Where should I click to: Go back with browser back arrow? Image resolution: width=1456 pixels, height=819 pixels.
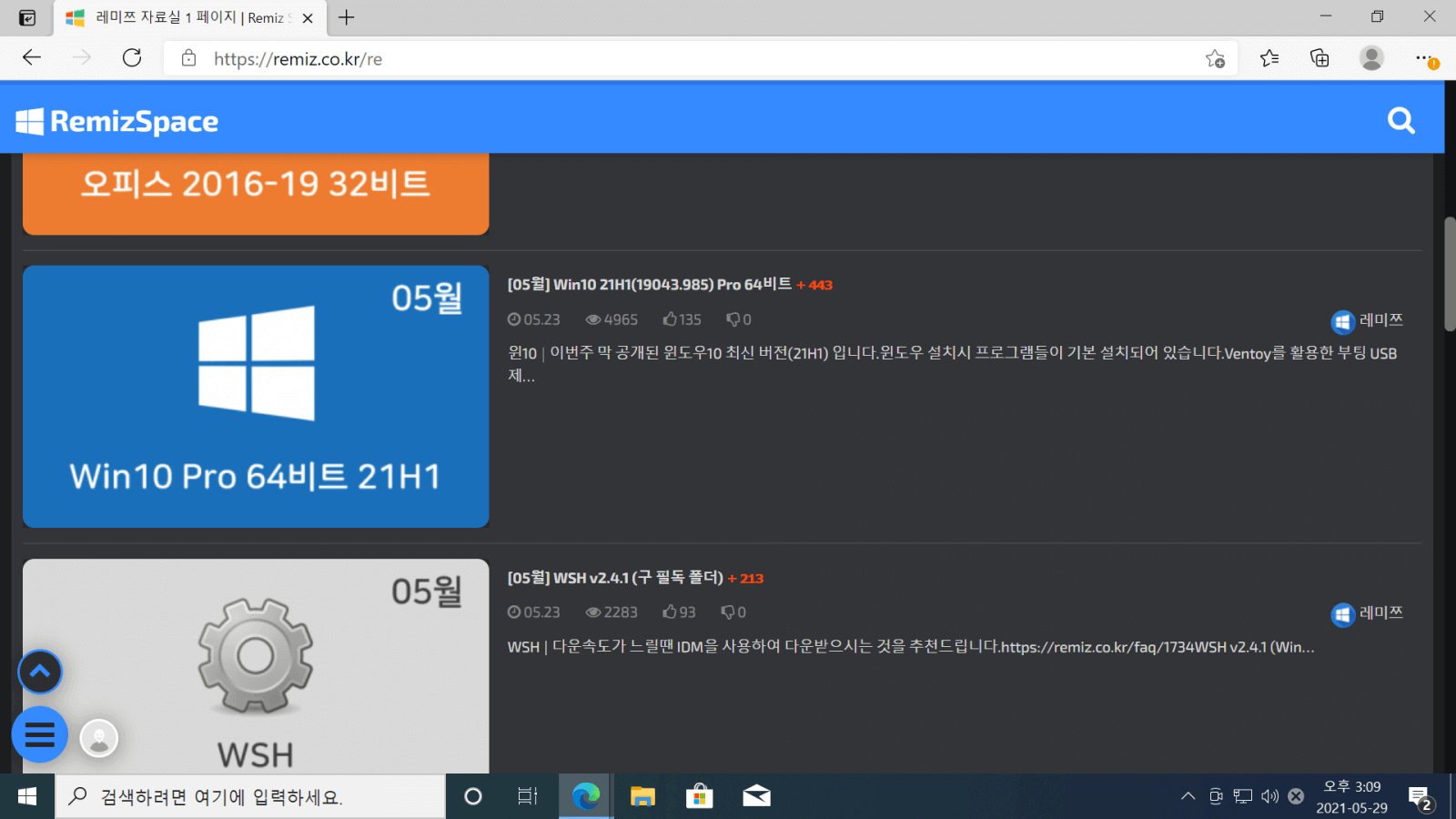click(32, 58)
